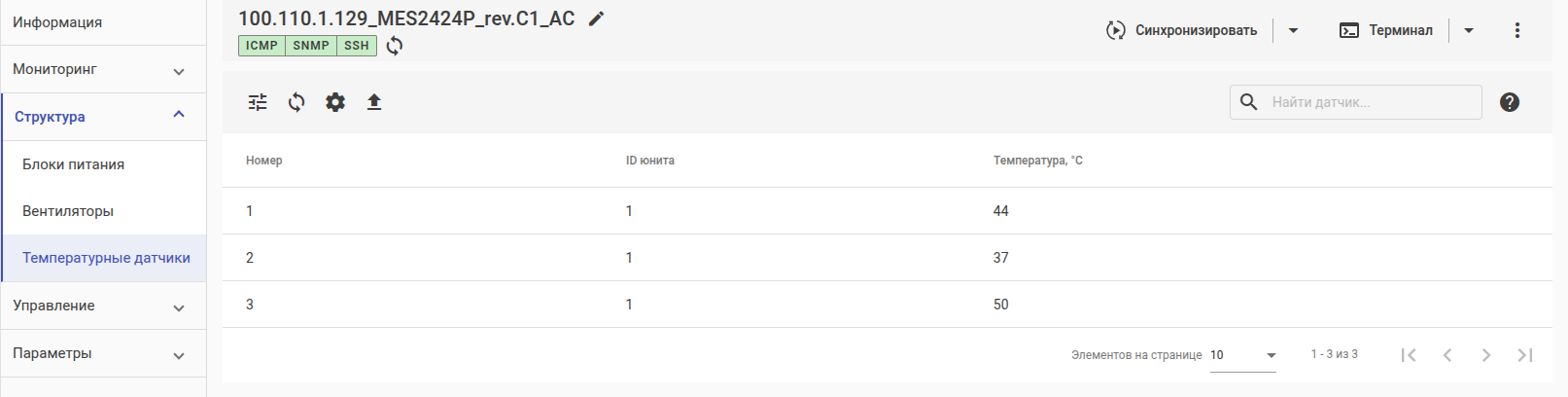Screen dimensions: 1568x397
Task: Click the pencil icon to rename device
Action: pos(597,18)
